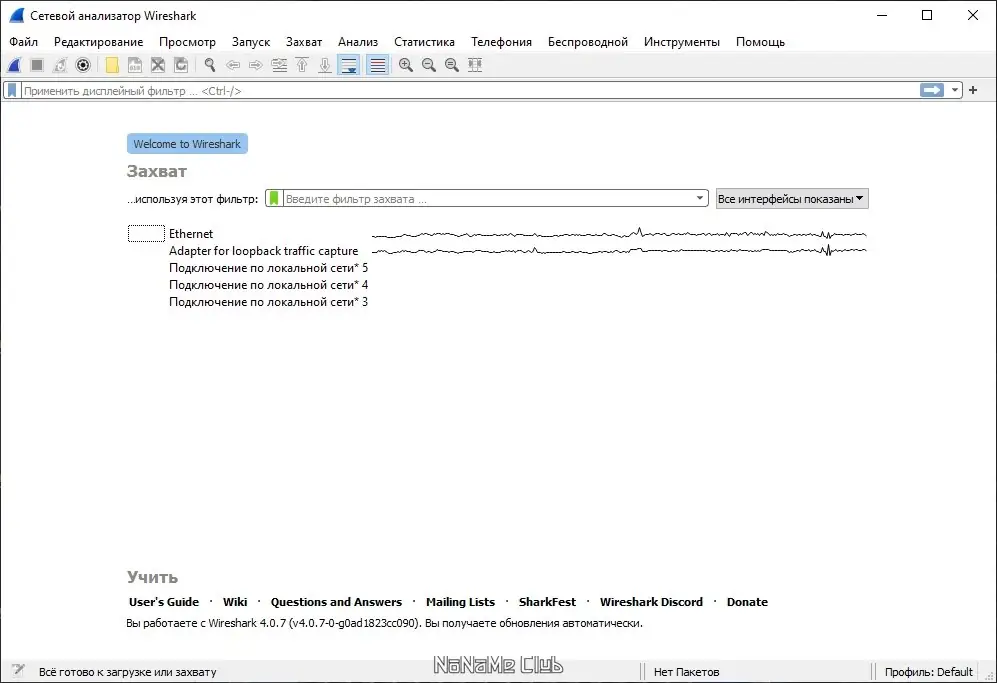997x683 pixels.
Task: Open the User's Guide link
Action: click(164, 602)
